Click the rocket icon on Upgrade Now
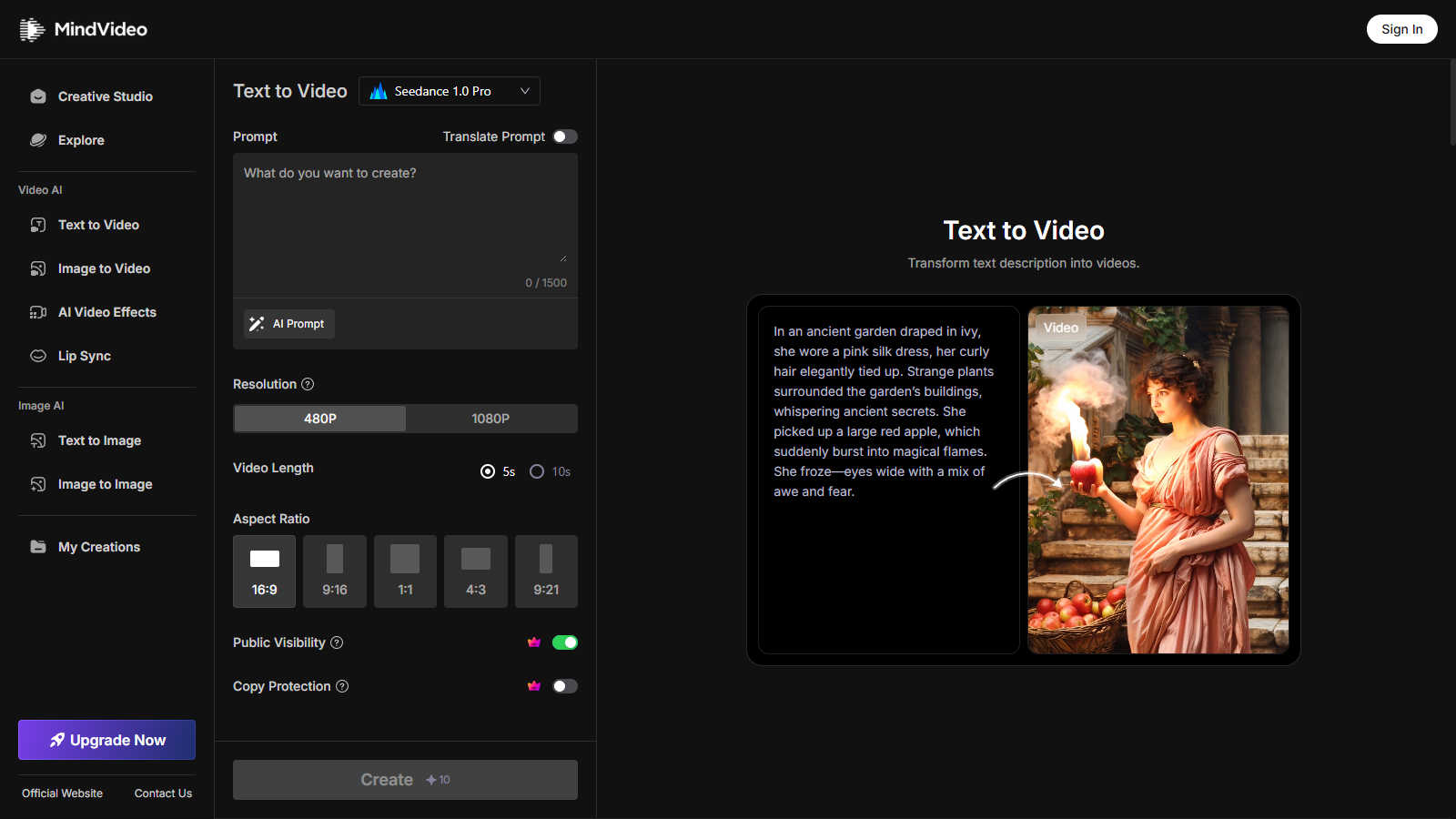Viewport: 1456px width, 819px height. [x=57, y=740]
